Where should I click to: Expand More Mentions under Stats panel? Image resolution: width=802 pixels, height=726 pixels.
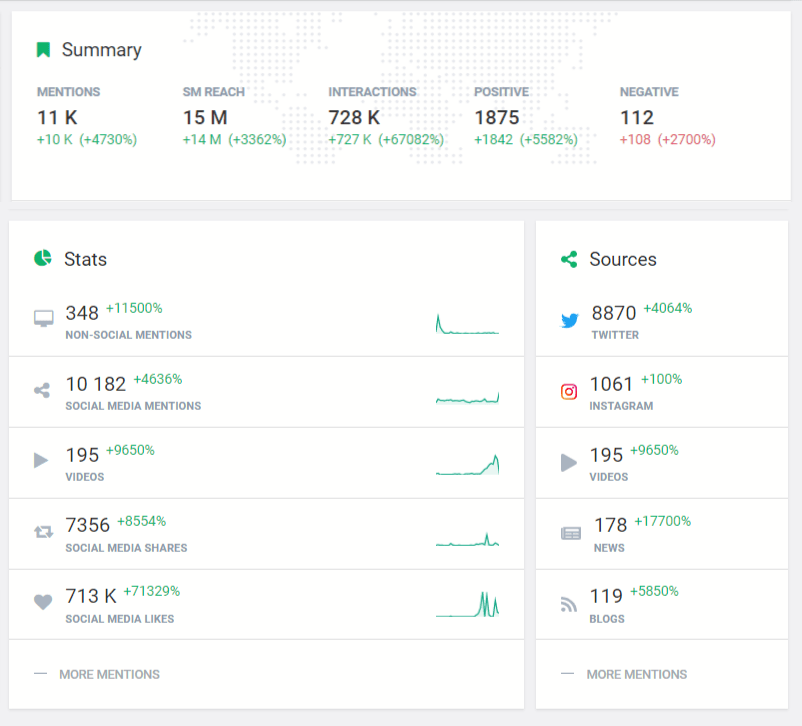click(x=108, y=674)
